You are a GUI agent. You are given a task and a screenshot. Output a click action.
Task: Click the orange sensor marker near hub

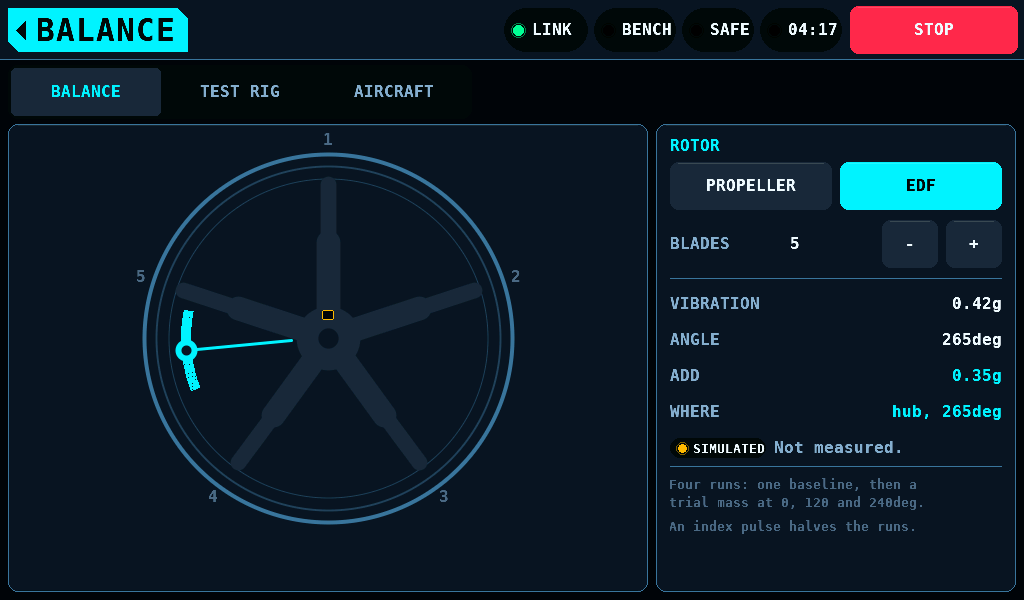pyautogui.click(x=328, y=315)
